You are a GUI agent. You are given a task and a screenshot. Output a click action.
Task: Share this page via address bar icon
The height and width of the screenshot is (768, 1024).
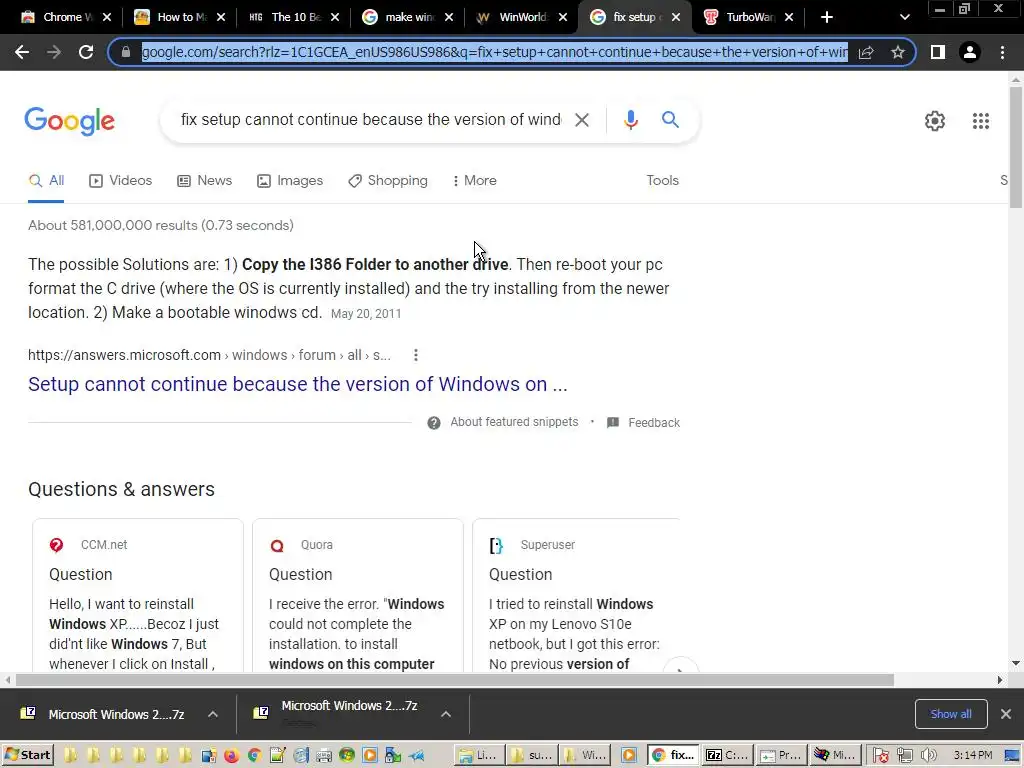click(866, 52)
